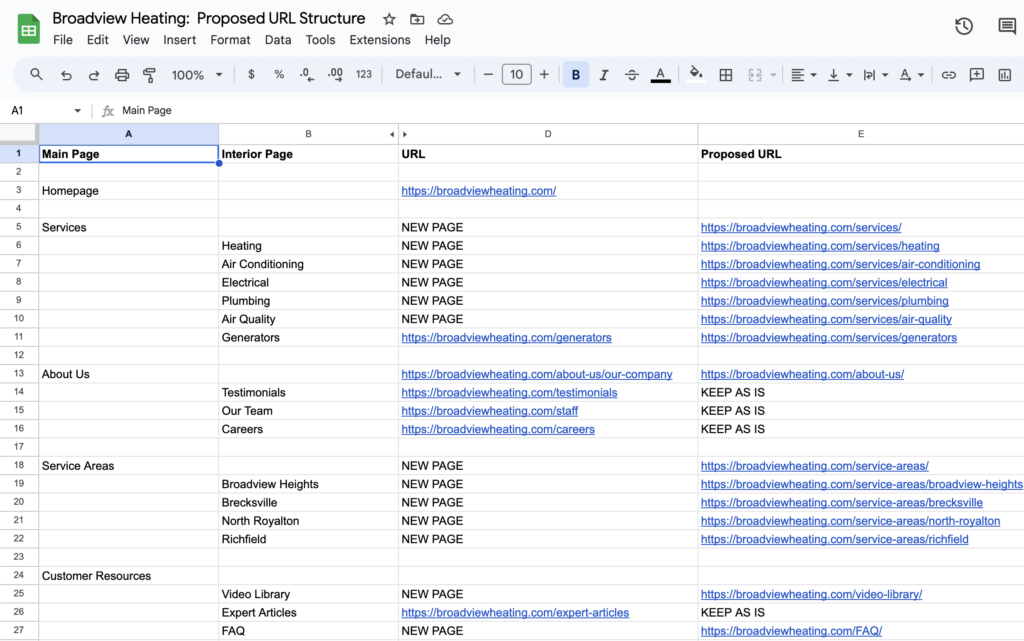Click the borders grid icon

726,75
